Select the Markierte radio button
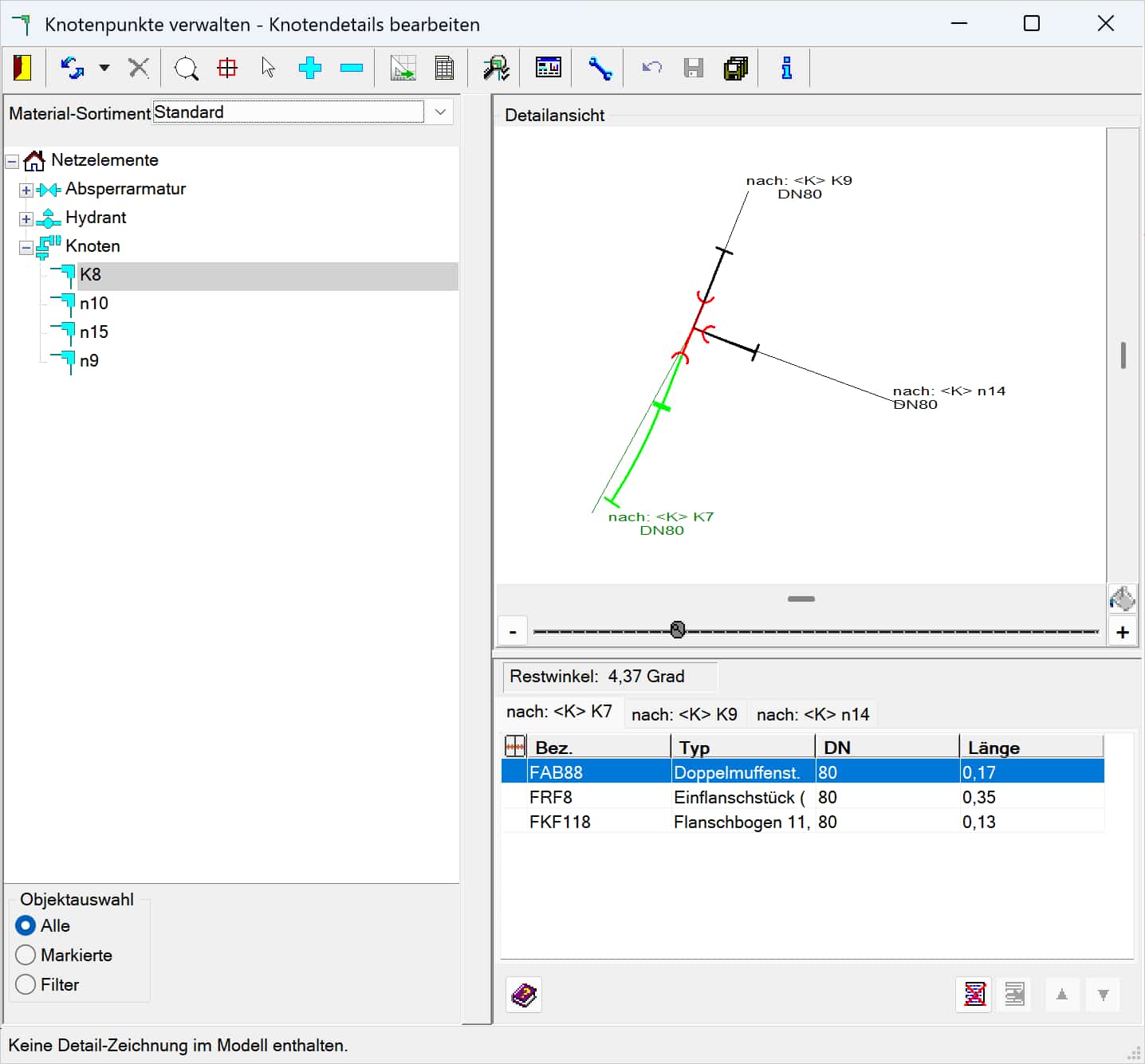This screenshot has width=1145, height=1064. [x=26, y=955]
